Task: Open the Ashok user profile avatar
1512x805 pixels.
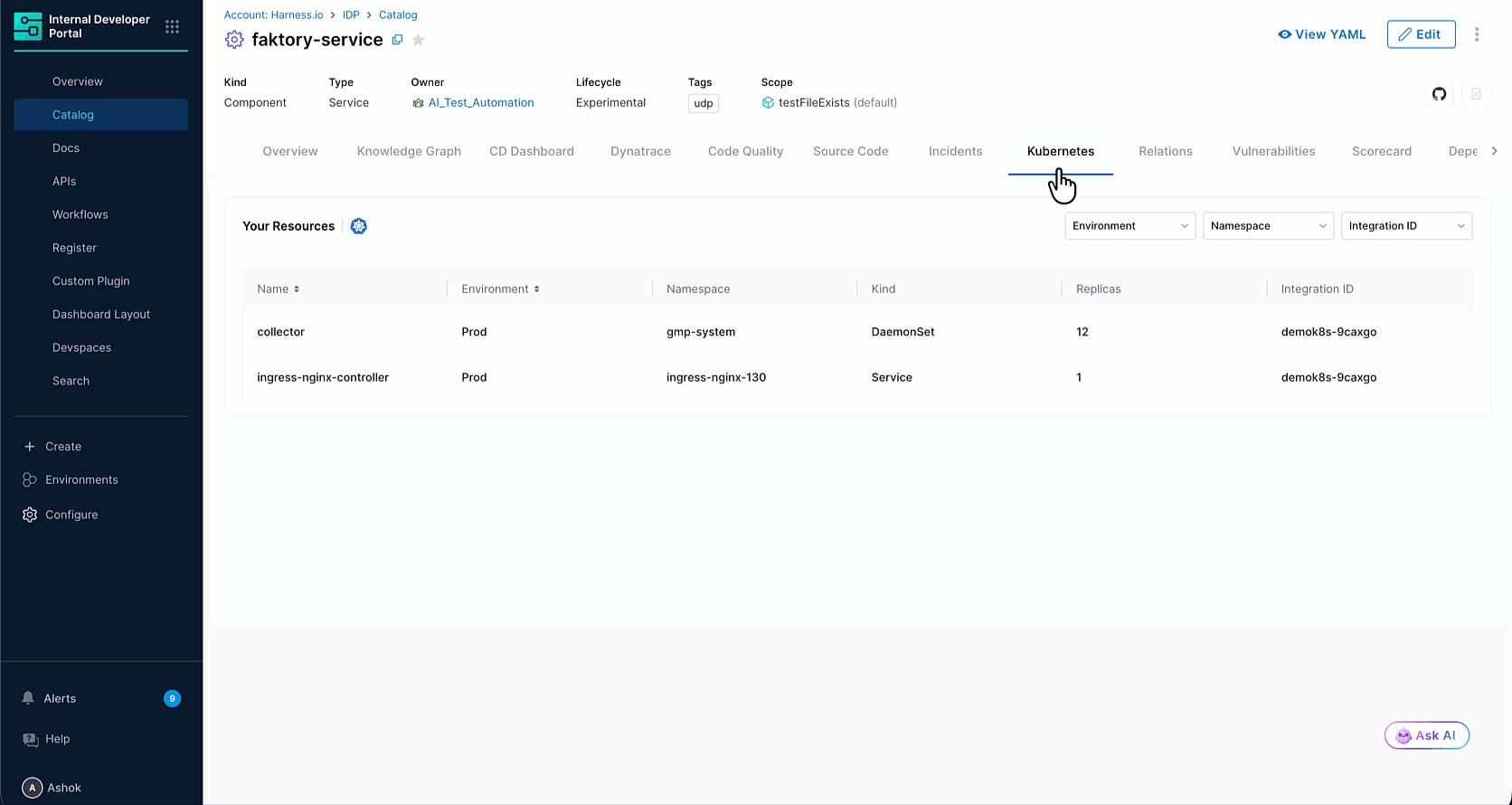Action: click(x=32, y=788)
